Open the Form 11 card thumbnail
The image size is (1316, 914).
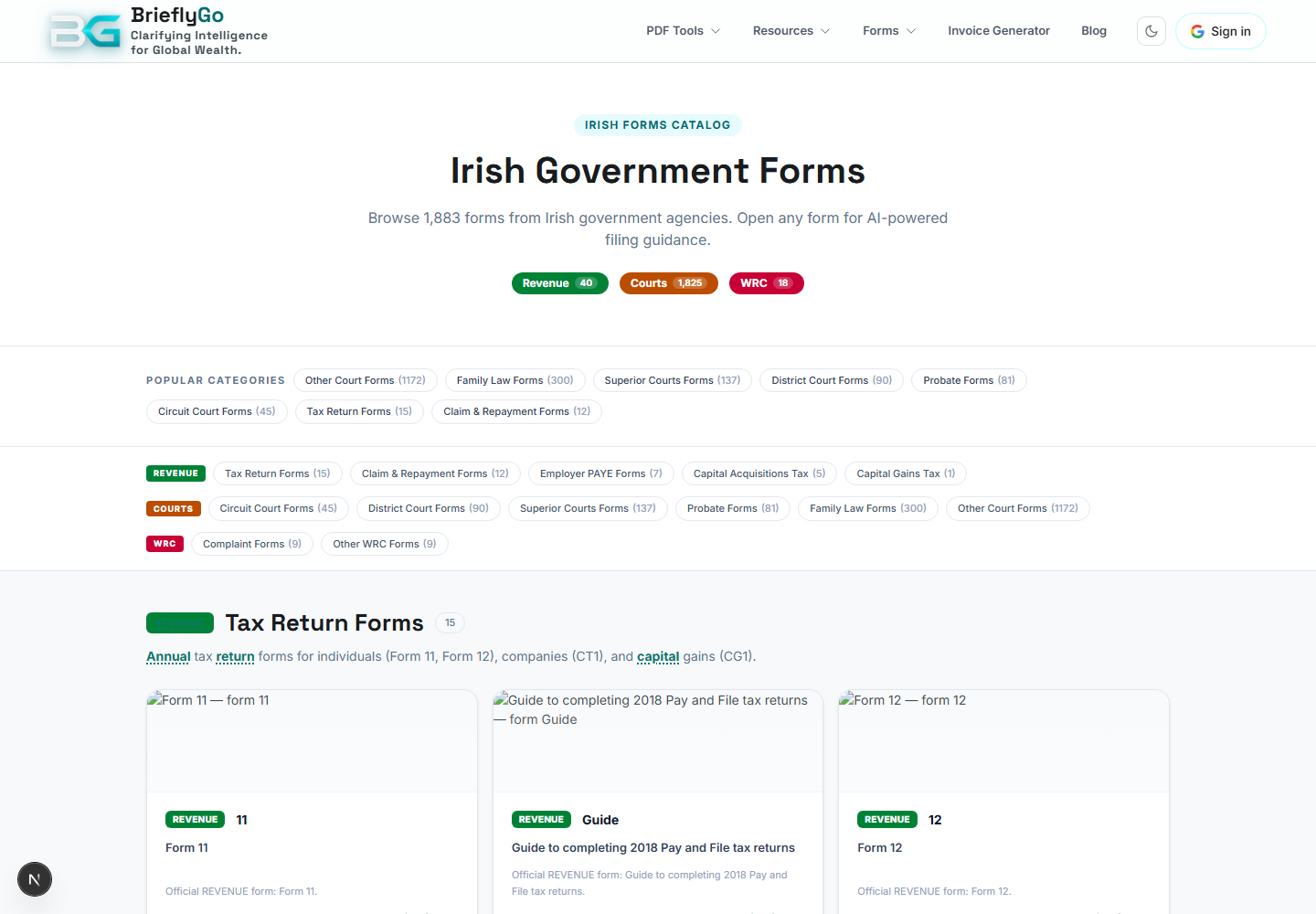312,741
